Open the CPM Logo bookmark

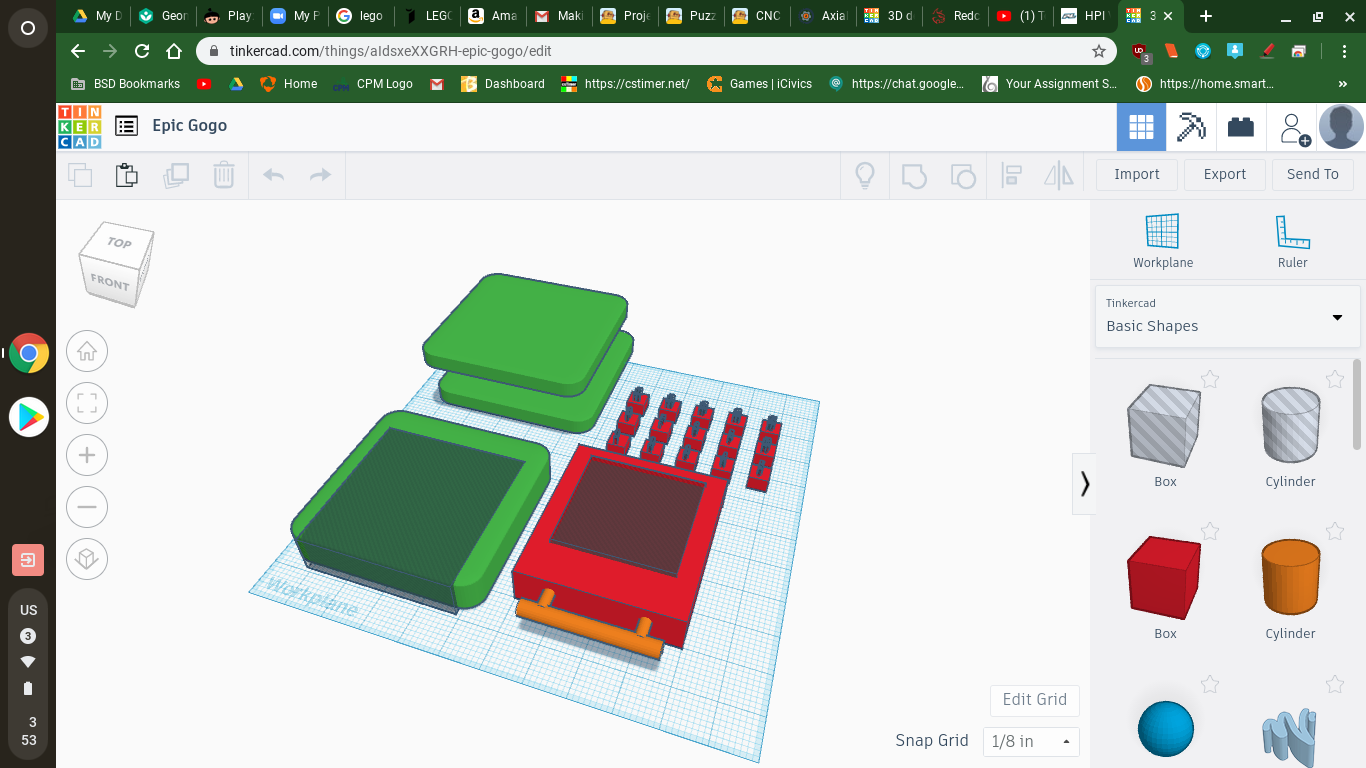coord(373,84)
